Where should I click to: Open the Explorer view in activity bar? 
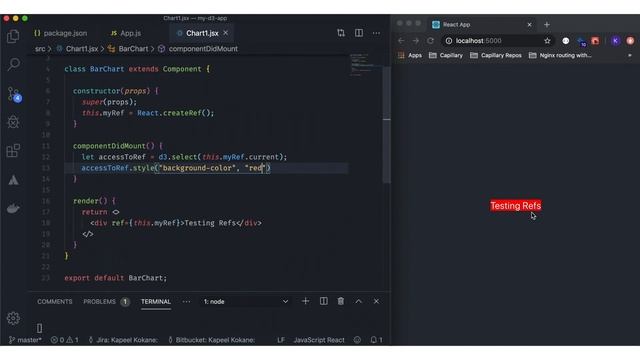[x=13, y=37]
